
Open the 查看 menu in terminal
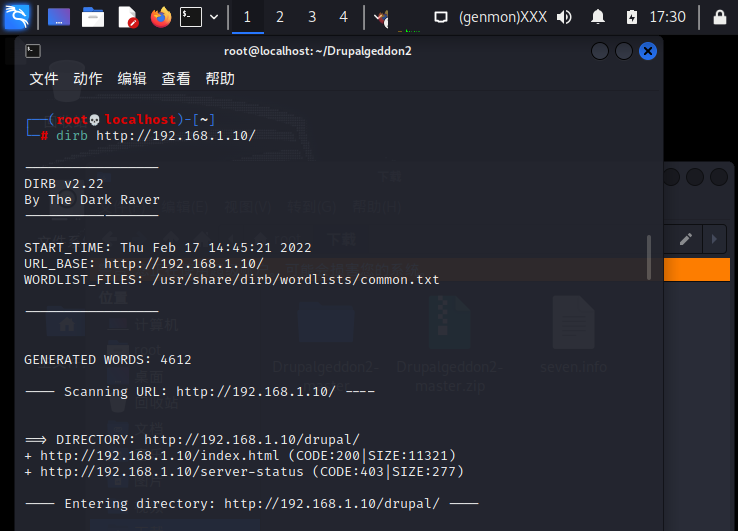click(176, 79)
